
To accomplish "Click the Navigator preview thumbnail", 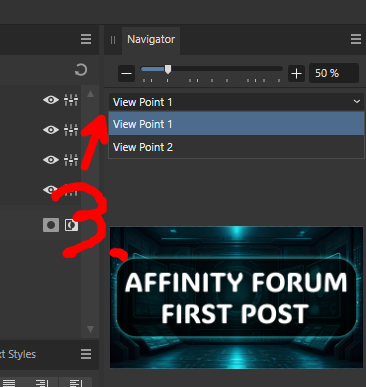I will 236,297.
